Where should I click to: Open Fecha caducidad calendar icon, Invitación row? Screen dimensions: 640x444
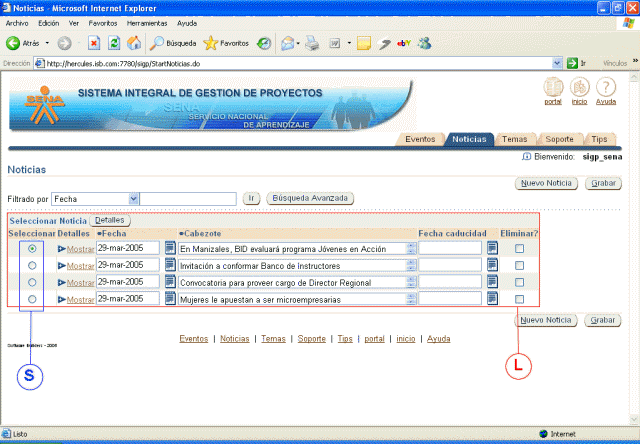pyautogui.click(x=492, y=264)
